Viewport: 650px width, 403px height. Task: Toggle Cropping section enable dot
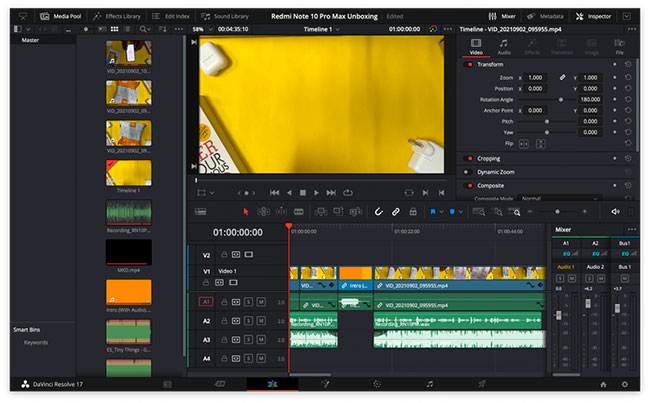pyautogui.click(x=470, y=159)
